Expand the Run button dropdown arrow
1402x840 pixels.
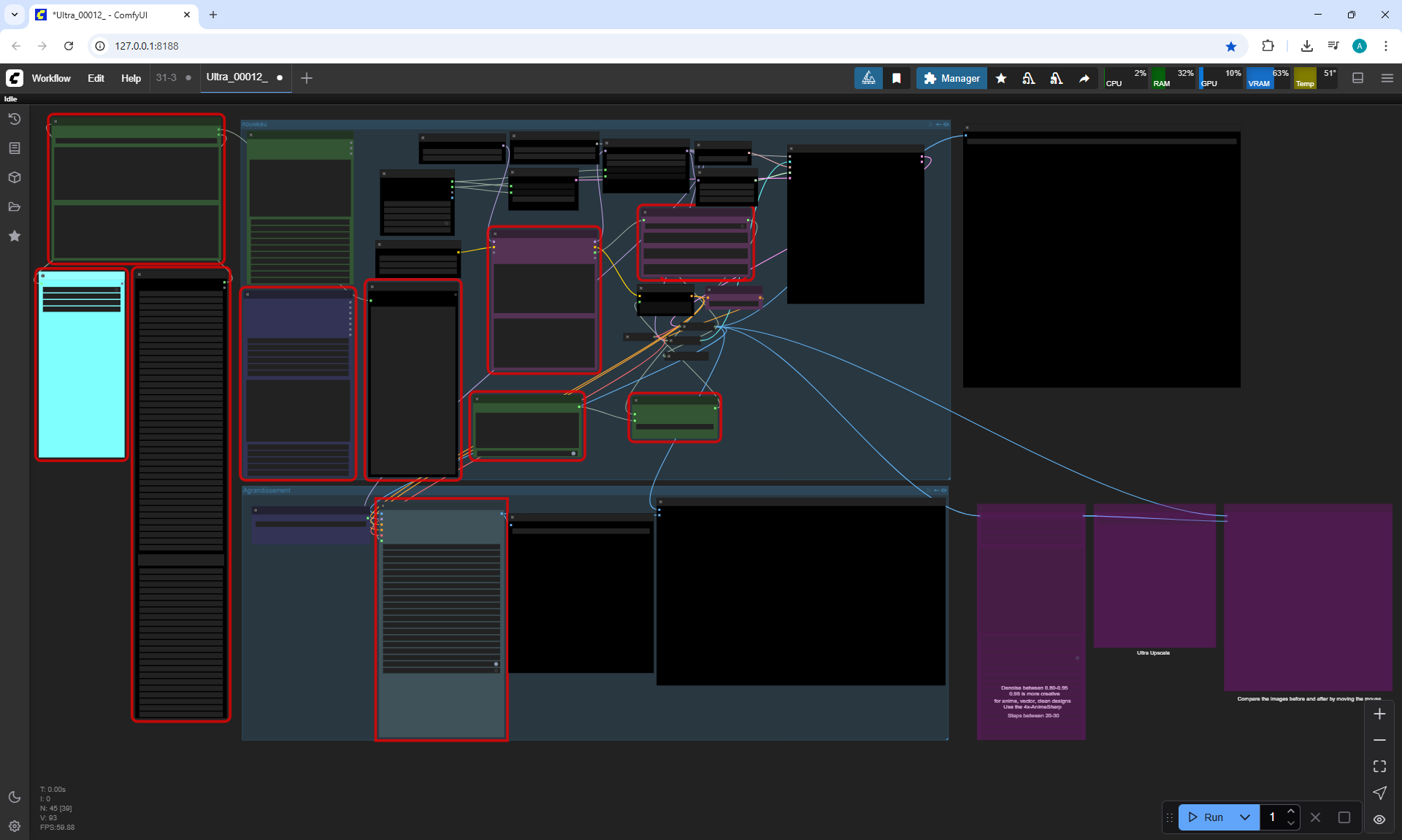(1245, 817)
